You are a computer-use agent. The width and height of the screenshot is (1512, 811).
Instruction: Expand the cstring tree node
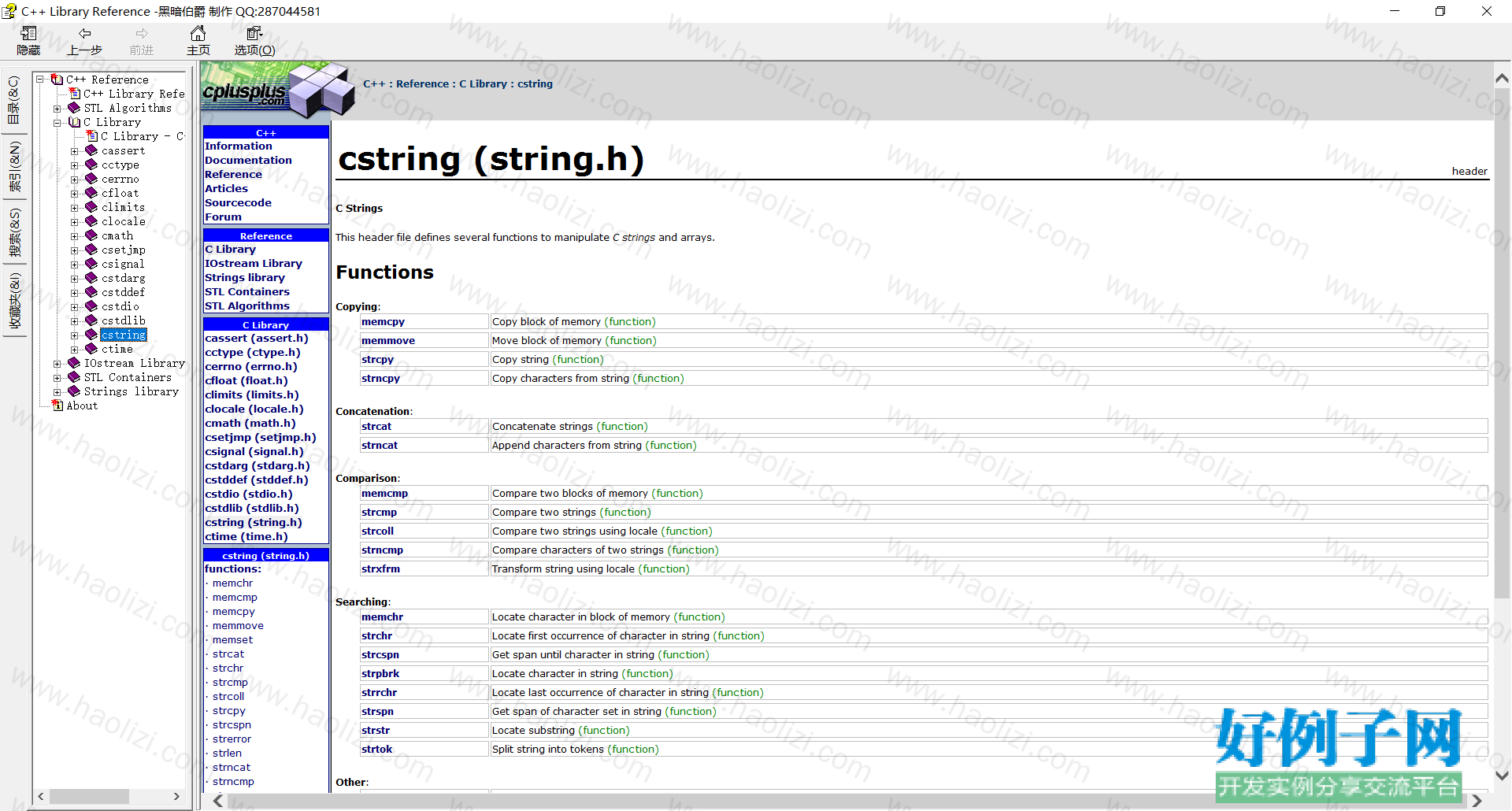75,335
